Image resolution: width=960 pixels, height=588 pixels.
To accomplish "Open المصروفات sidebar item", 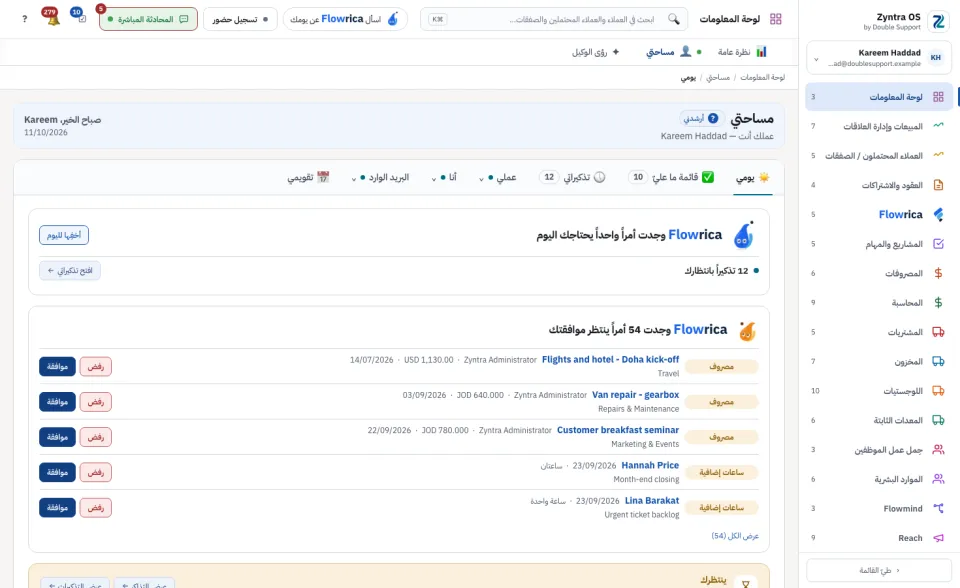I will point(879,273).
